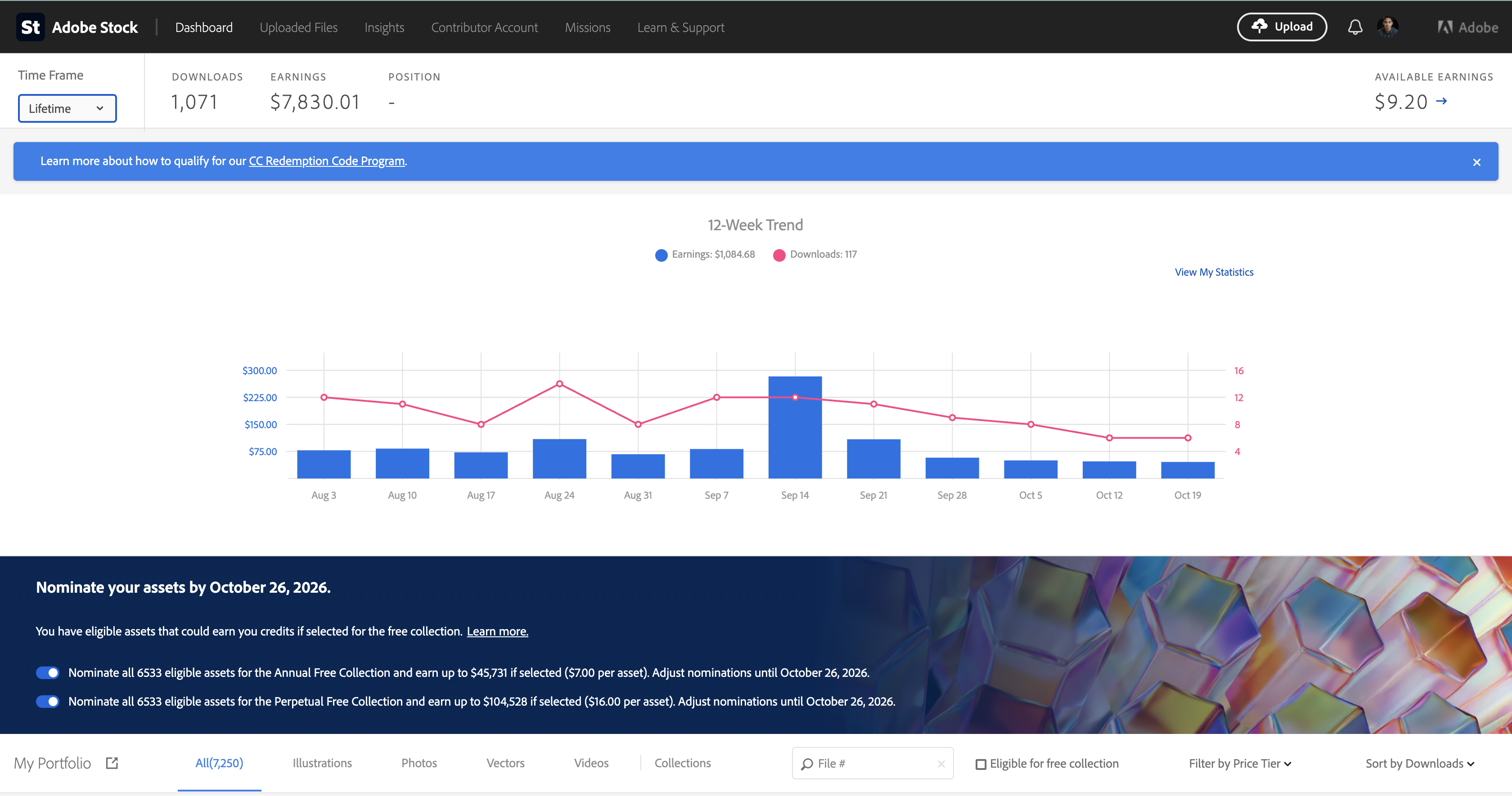Open My Portfolio external link icon
The height and width of the screenshot is (796, 1512).
click(x=112, y=763)
